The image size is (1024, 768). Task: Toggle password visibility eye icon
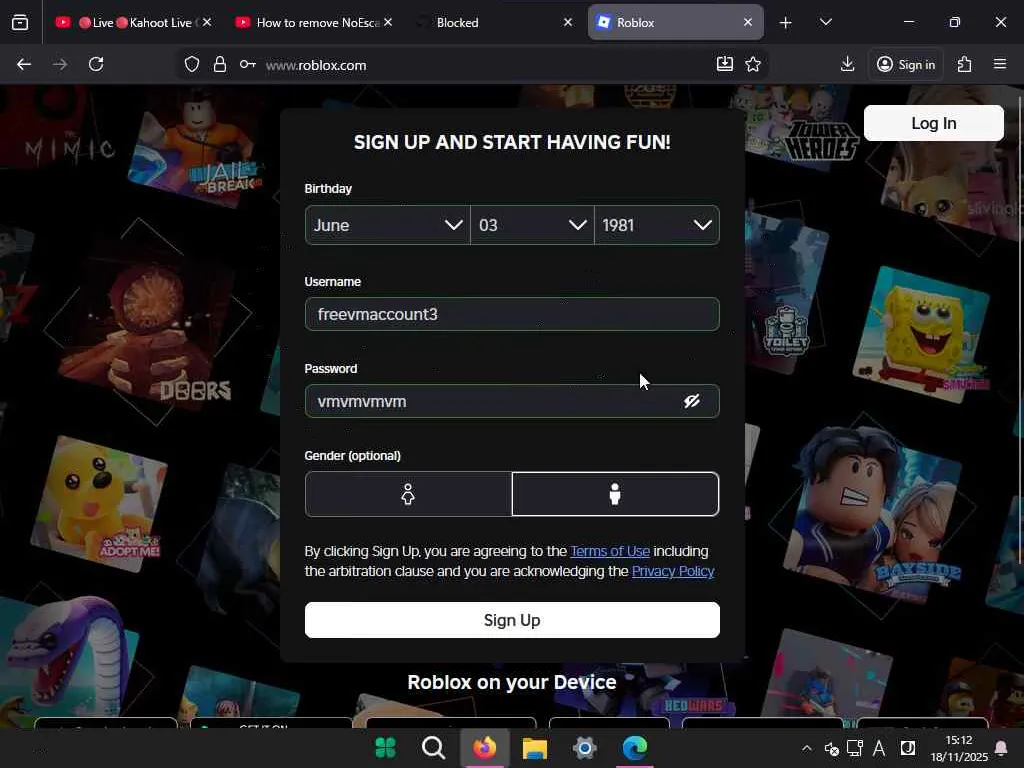click(692, 401)
